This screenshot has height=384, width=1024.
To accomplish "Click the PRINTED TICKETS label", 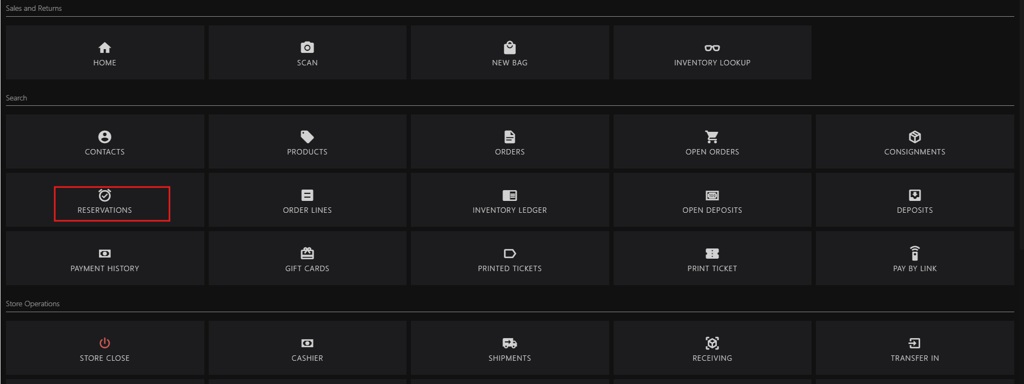I will tap(509, 268).
